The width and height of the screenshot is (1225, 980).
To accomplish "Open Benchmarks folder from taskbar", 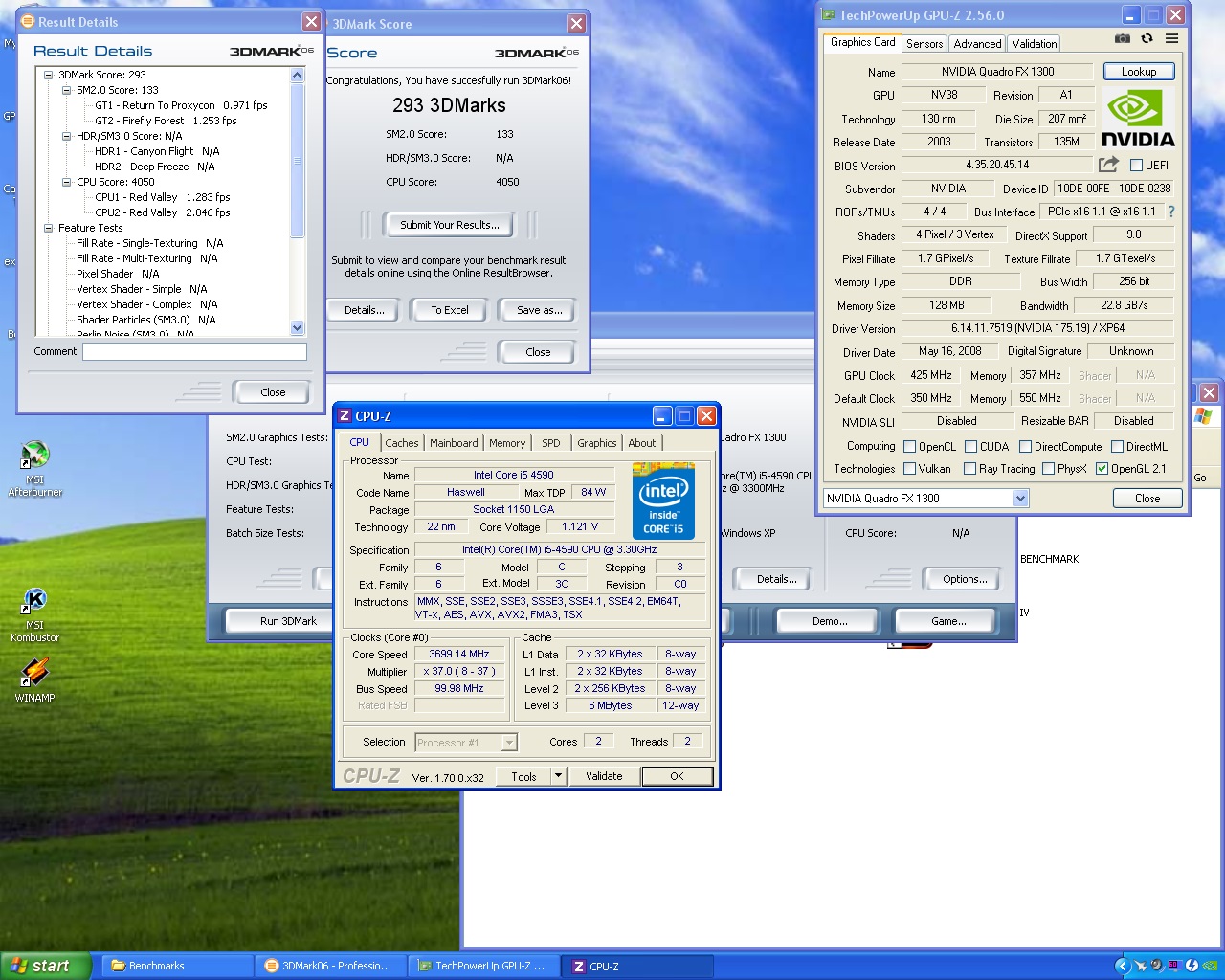I will [x=178, y=966].
